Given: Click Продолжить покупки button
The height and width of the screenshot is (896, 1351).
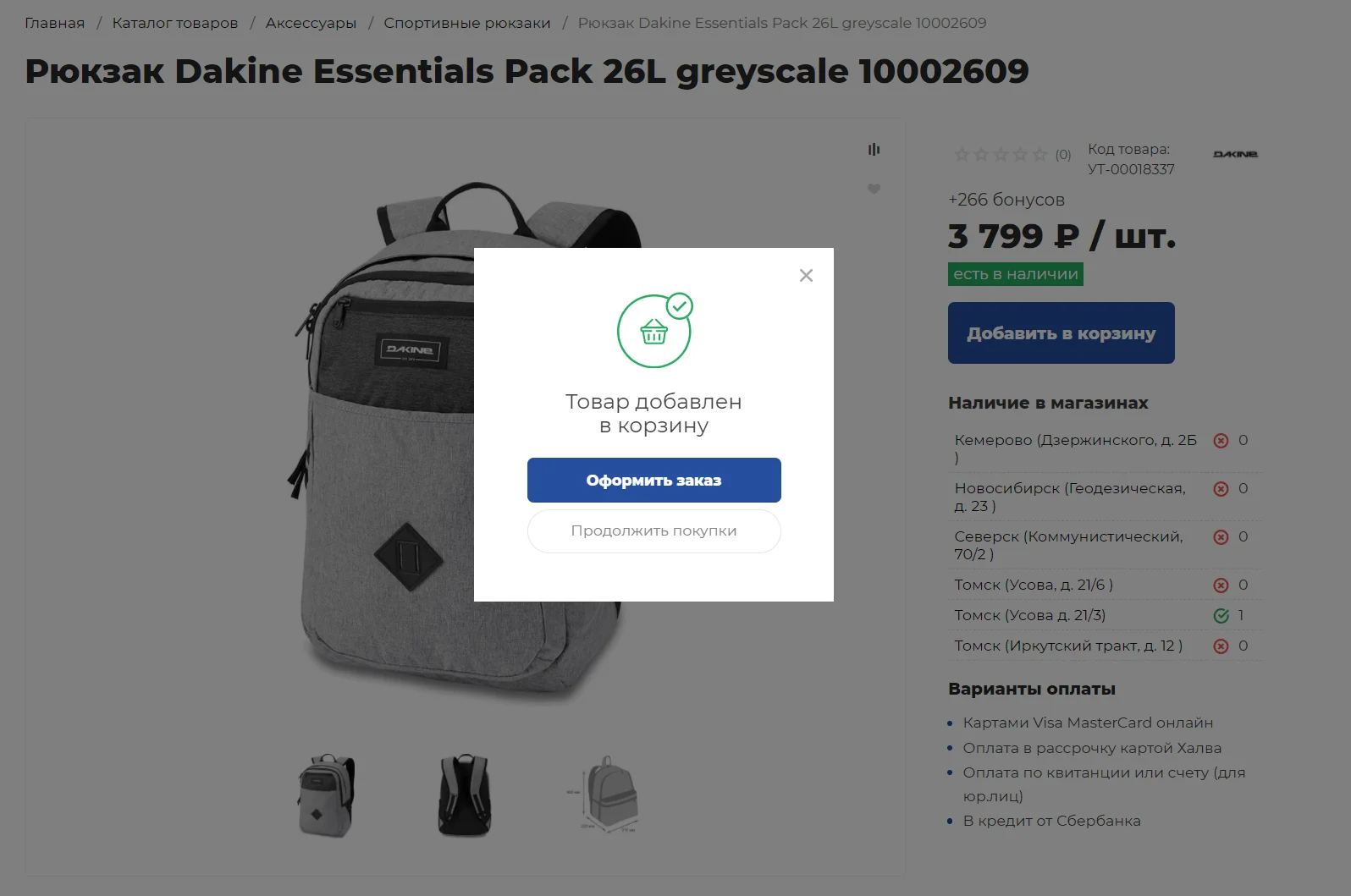Looking at the screenshot, I should 654,531.
